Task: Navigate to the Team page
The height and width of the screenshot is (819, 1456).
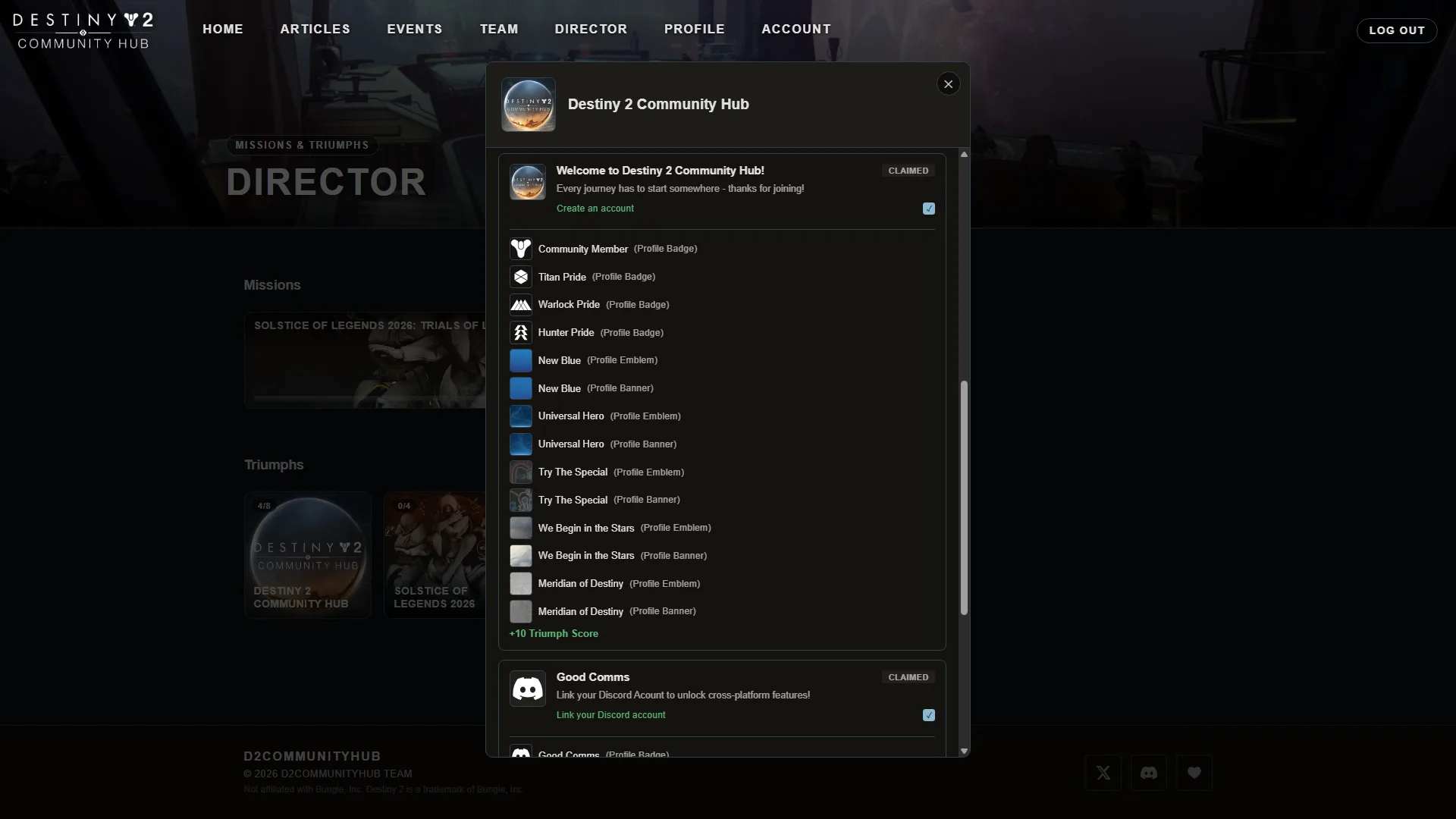Action: (499, 29)
